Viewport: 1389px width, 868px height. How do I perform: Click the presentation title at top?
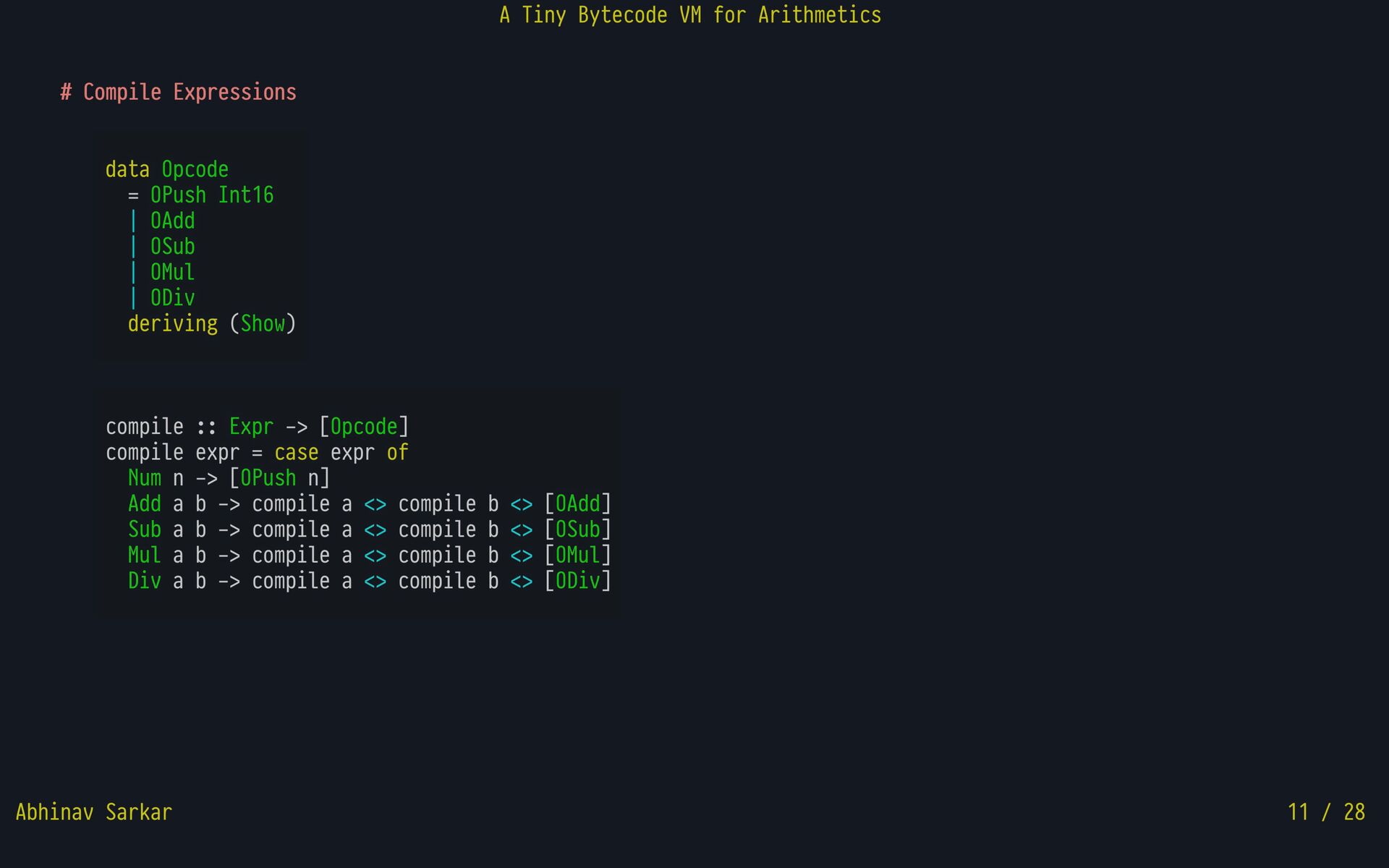[690, 15]
